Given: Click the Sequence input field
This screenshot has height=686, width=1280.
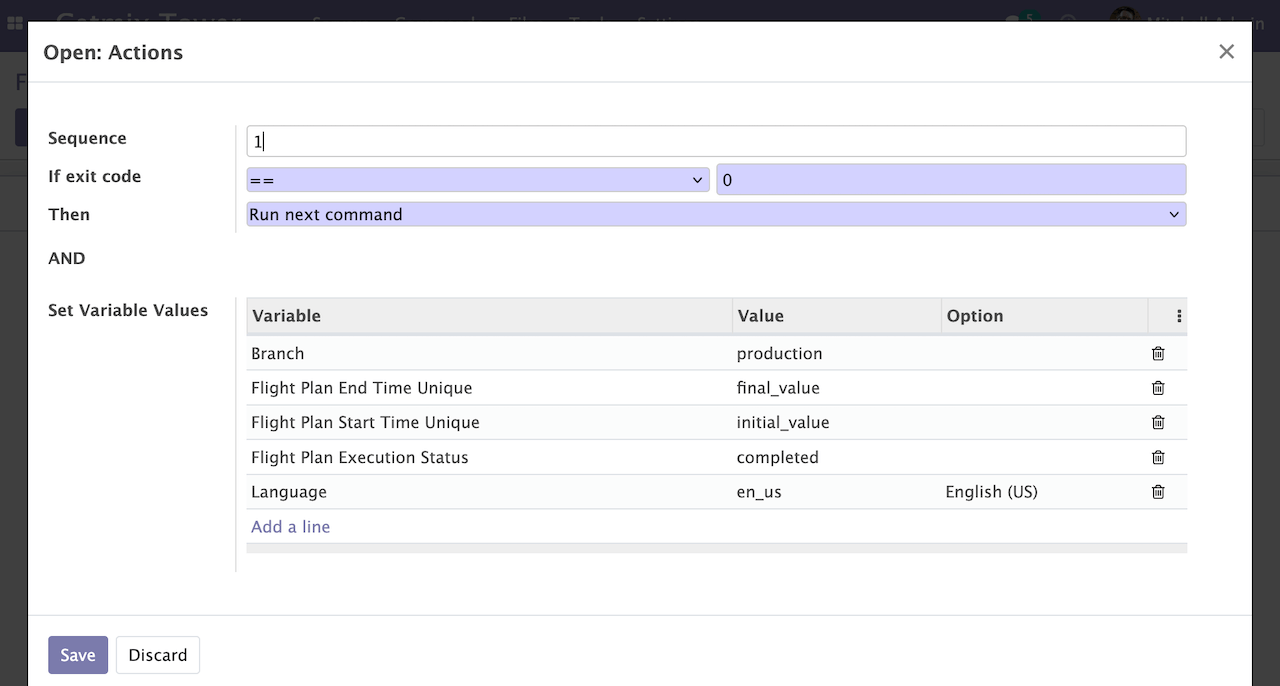Looking at the screenshot, I should pyautogui.click(x=715, y=141).
